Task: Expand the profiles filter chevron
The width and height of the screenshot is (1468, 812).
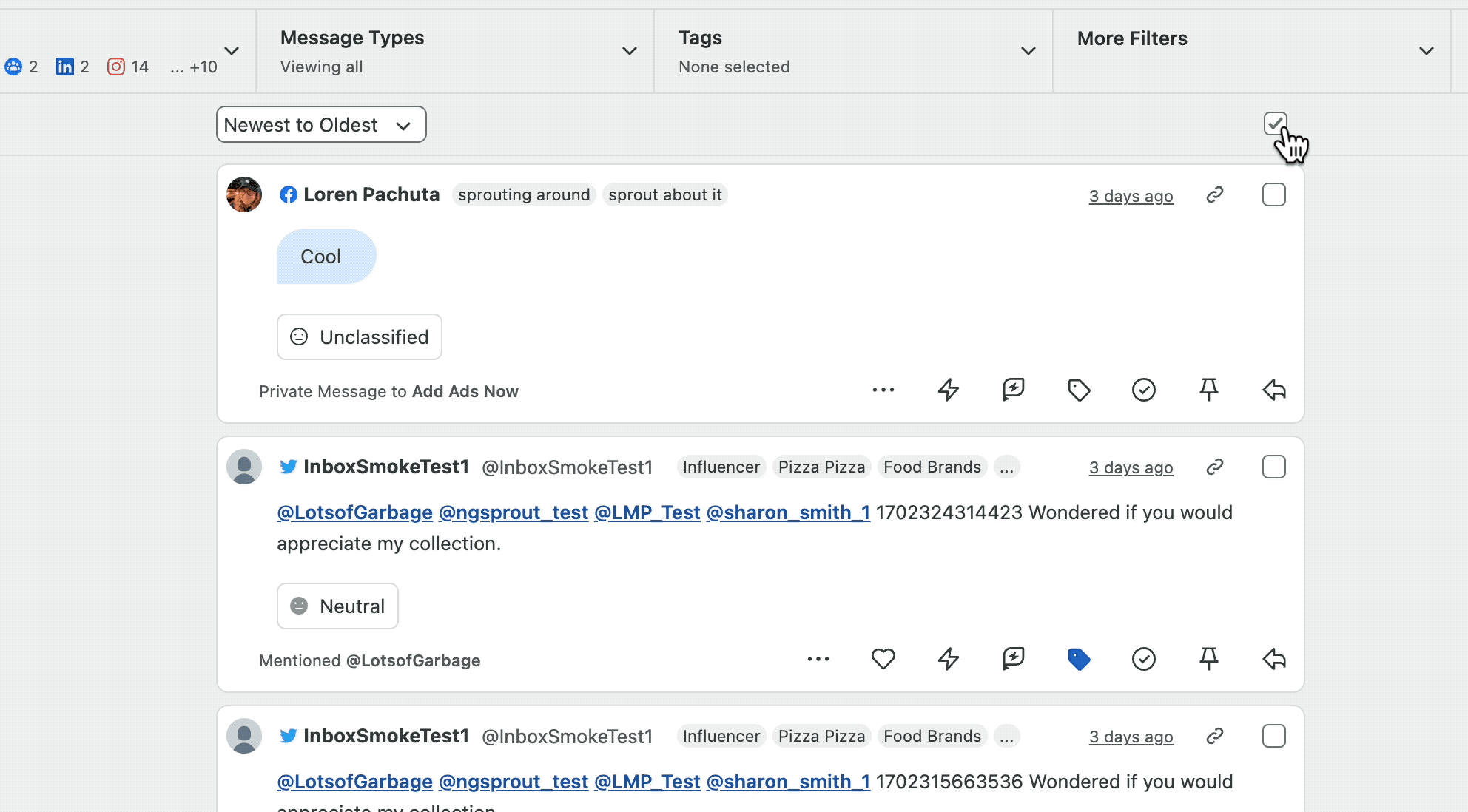Action: pyautogui.click(x=232, y=51)
